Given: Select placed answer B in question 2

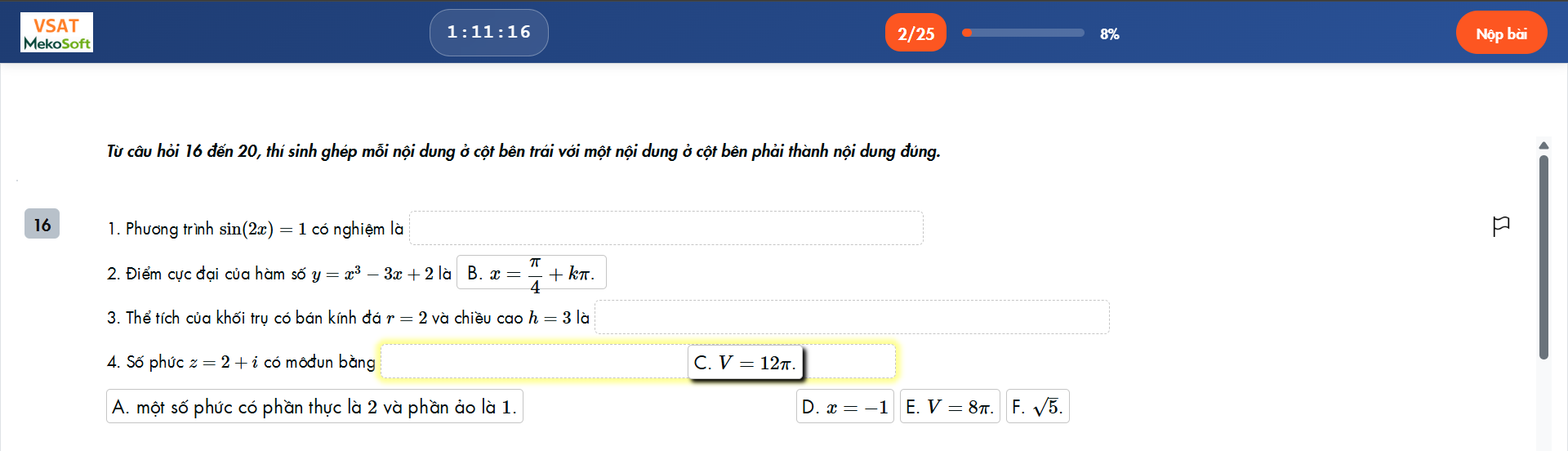Looking at the screenshot, I should (x=531, y=273).
